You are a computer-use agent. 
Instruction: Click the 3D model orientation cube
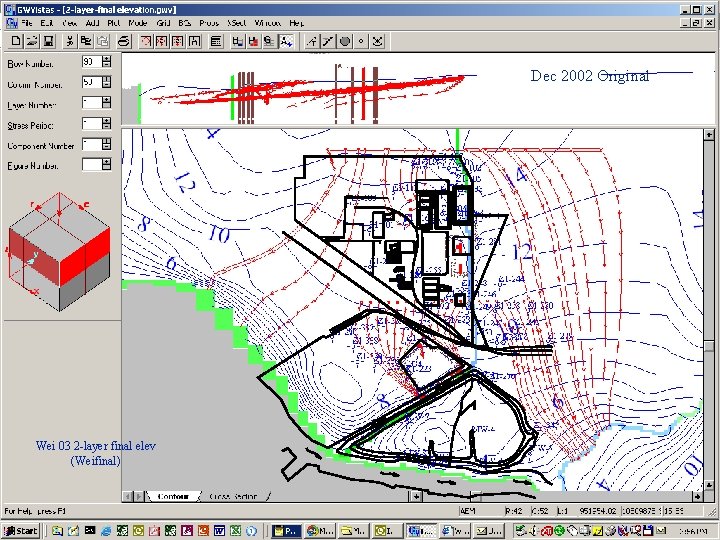59,252
